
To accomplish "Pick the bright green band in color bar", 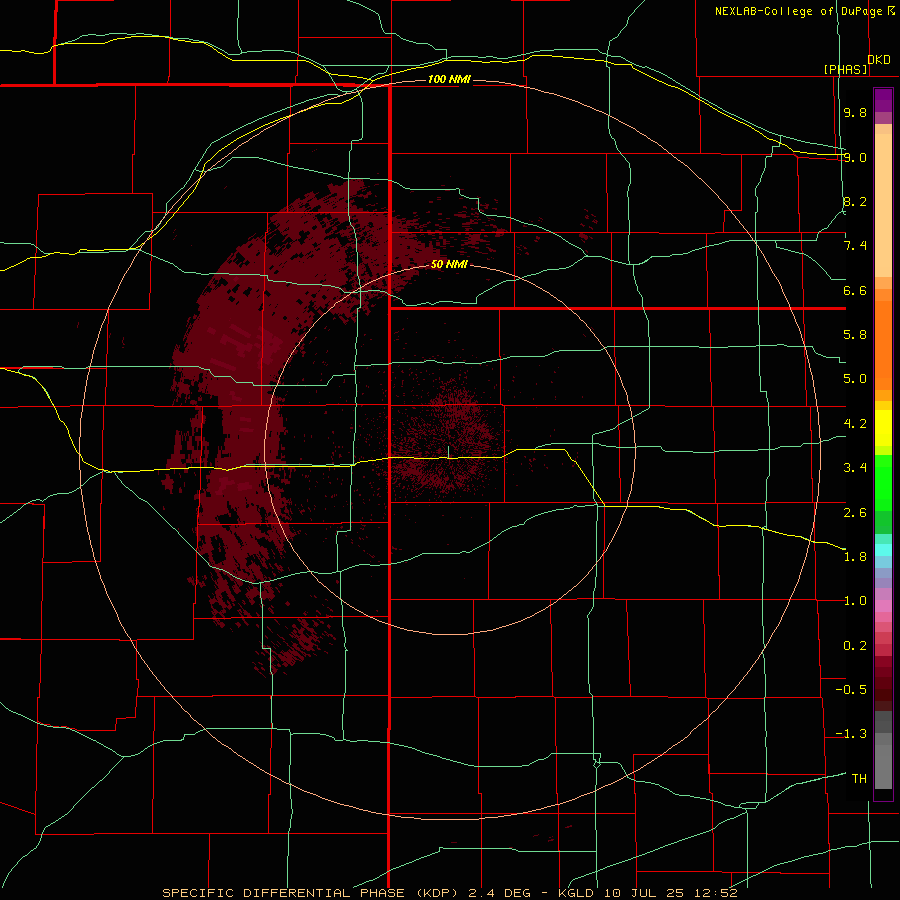I will pos(883,482).
